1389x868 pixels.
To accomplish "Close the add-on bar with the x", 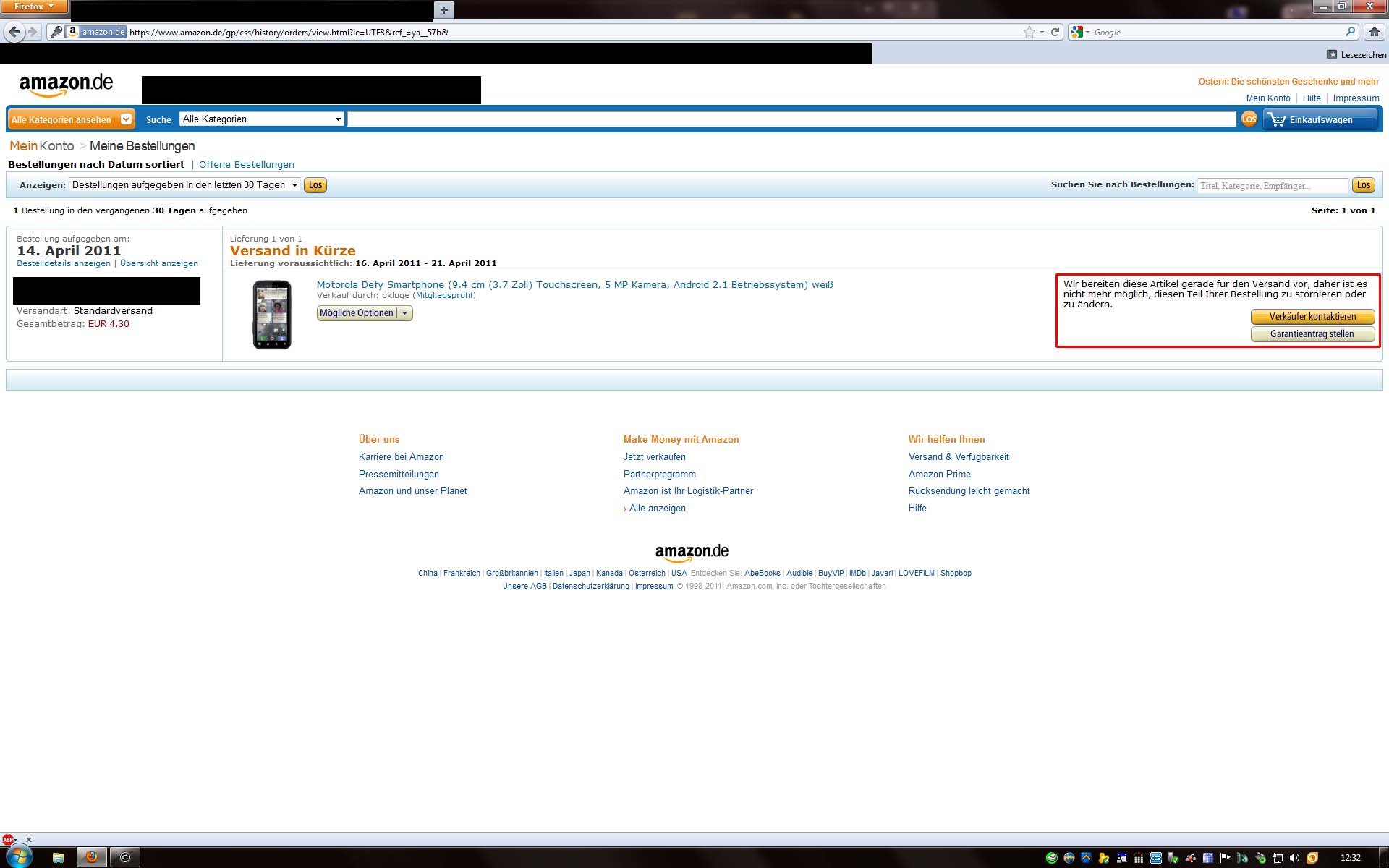I will point(29,840).
